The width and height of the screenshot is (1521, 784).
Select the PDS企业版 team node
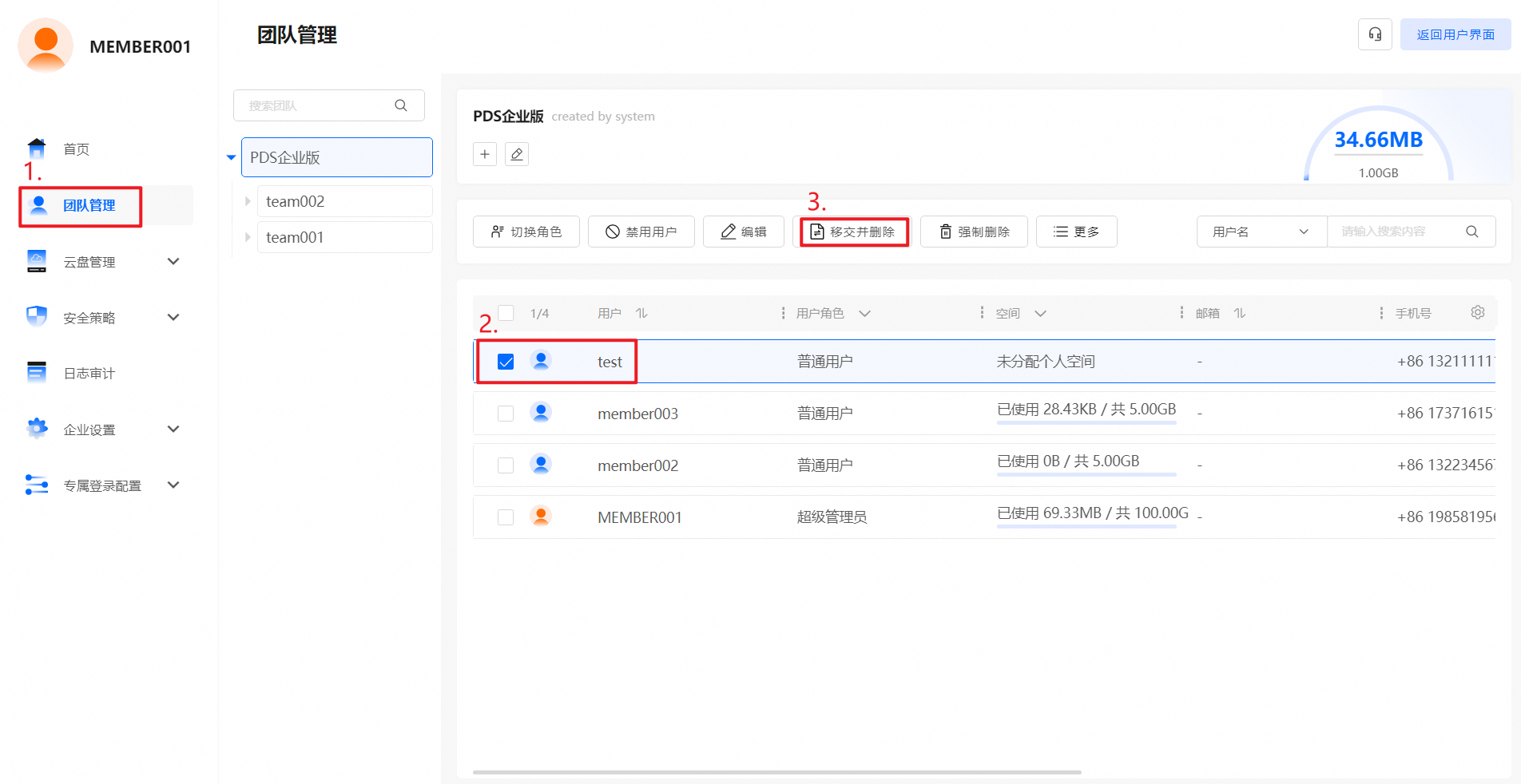tap(337, 157)
